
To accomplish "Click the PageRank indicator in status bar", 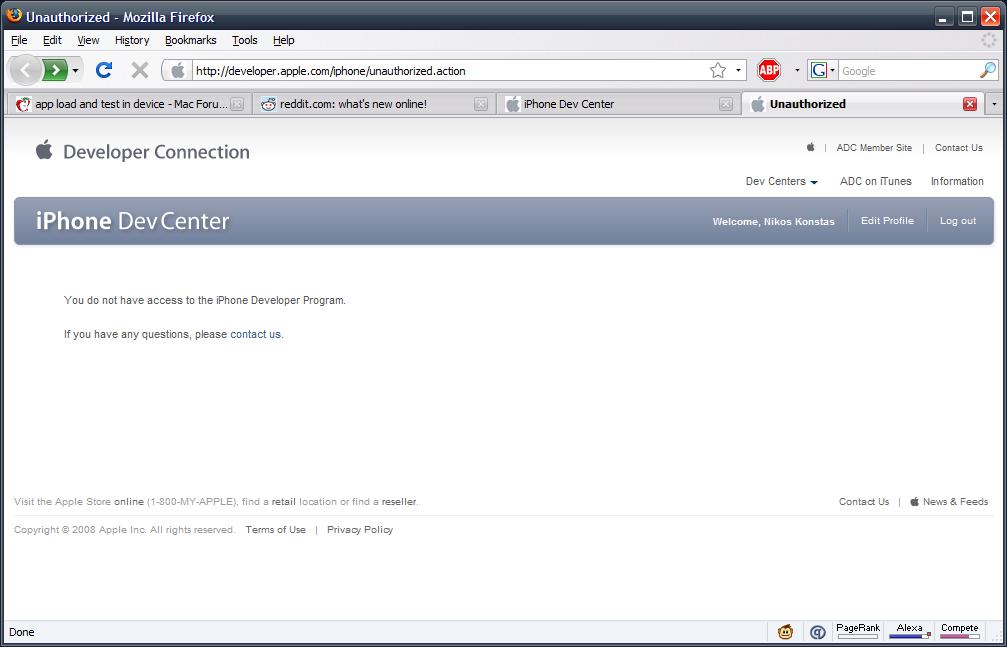I will pyautogui.click(x=858, y=632).
